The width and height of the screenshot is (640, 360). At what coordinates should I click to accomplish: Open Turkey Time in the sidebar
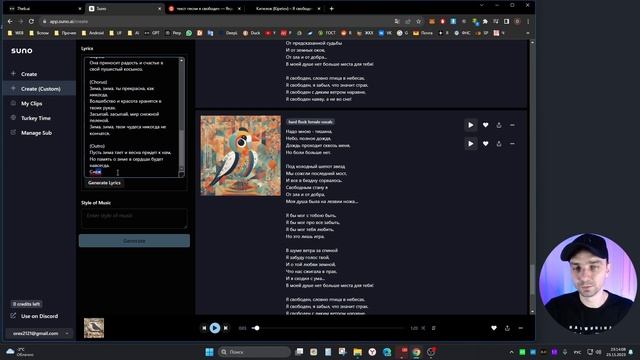pos(36,118)
